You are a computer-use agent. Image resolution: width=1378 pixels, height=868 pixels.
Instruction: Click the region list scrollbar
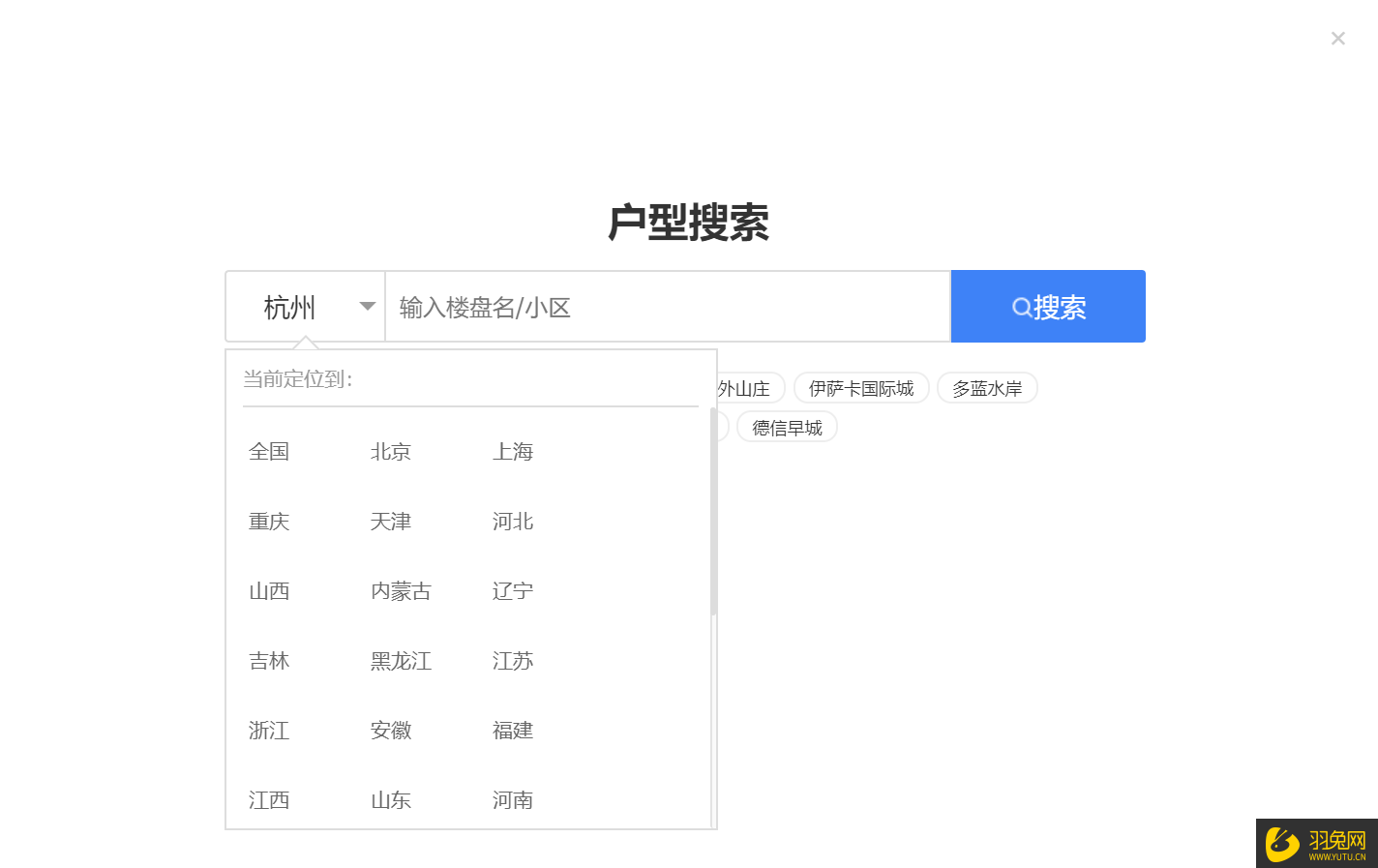[713, 513]
